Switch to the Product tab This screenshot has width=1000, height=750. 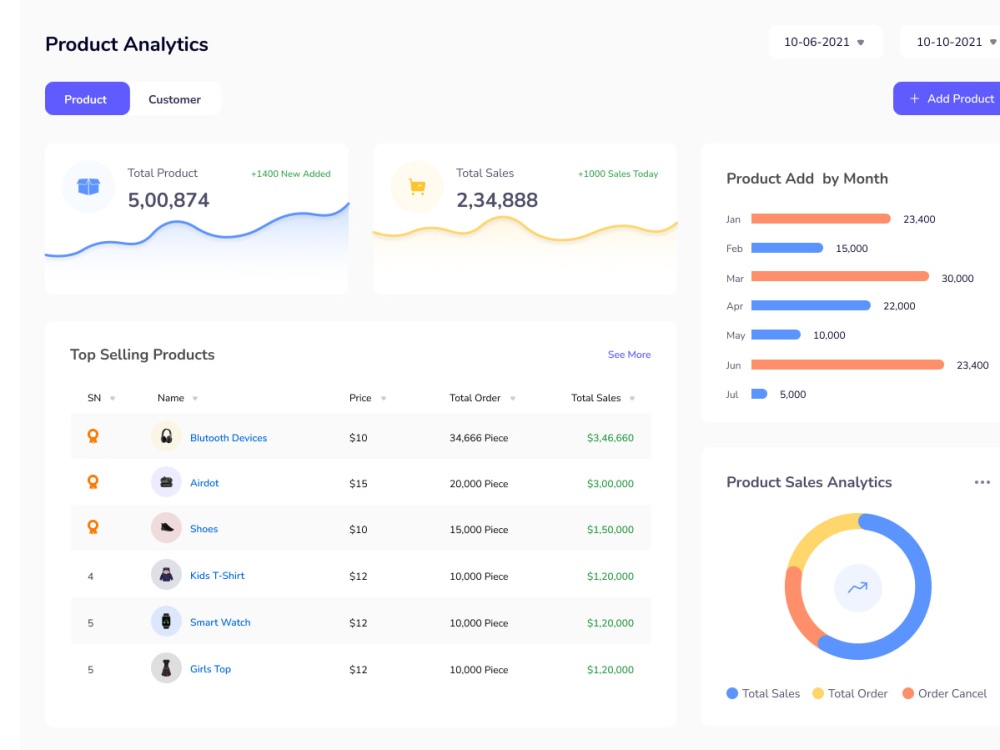click(87, 99)
